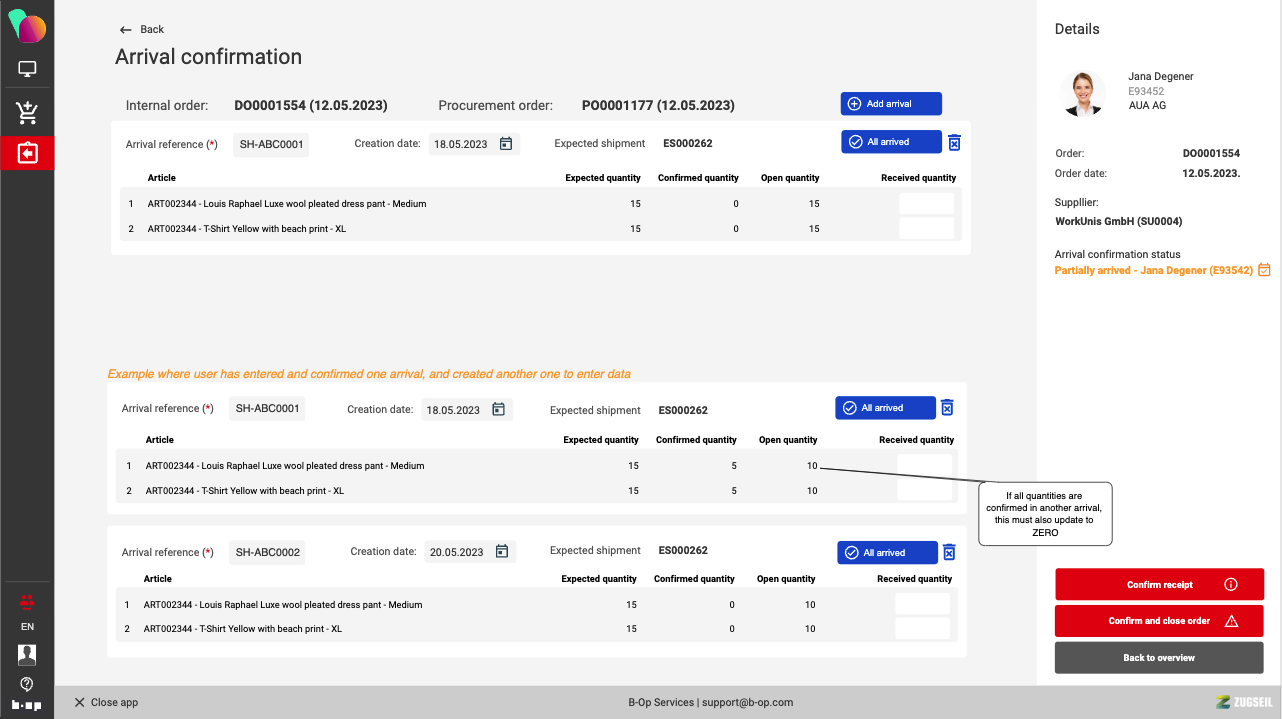Open the shopping cart sidebar icon
The width and height of the screenshot is (1282, 719).
27,113
